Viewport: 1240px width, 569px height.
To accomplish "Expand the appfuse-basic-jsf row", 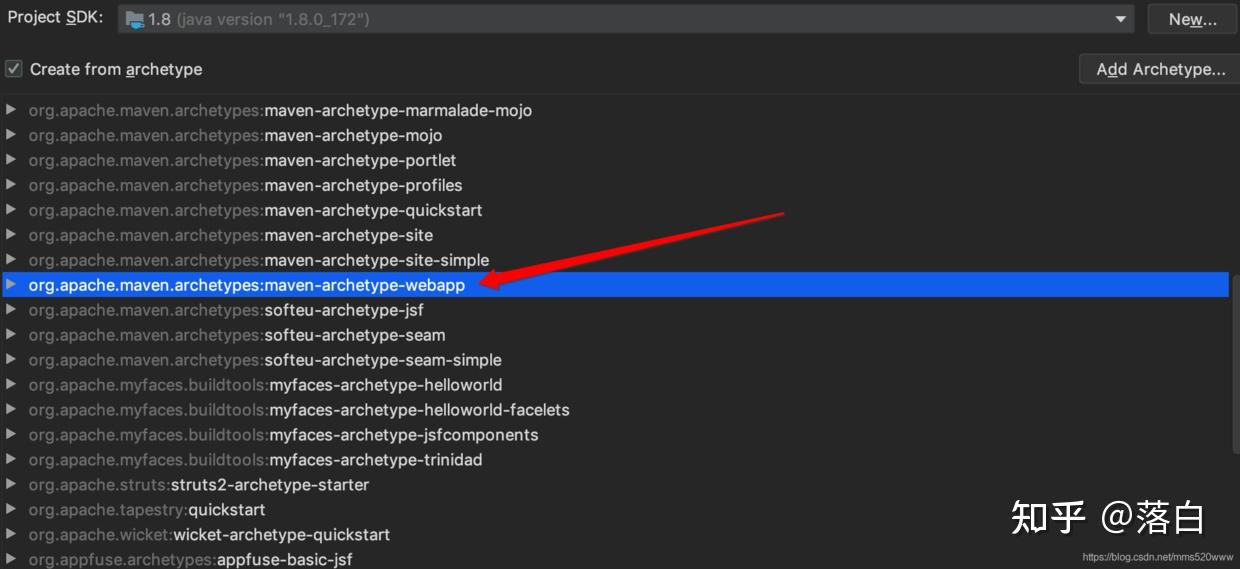I will click(11, 560).
